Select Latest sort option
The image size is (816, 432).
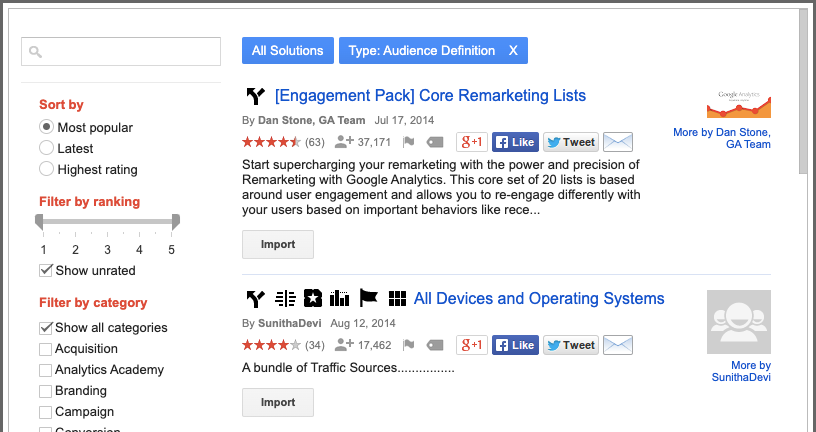(x=46, y=148)
